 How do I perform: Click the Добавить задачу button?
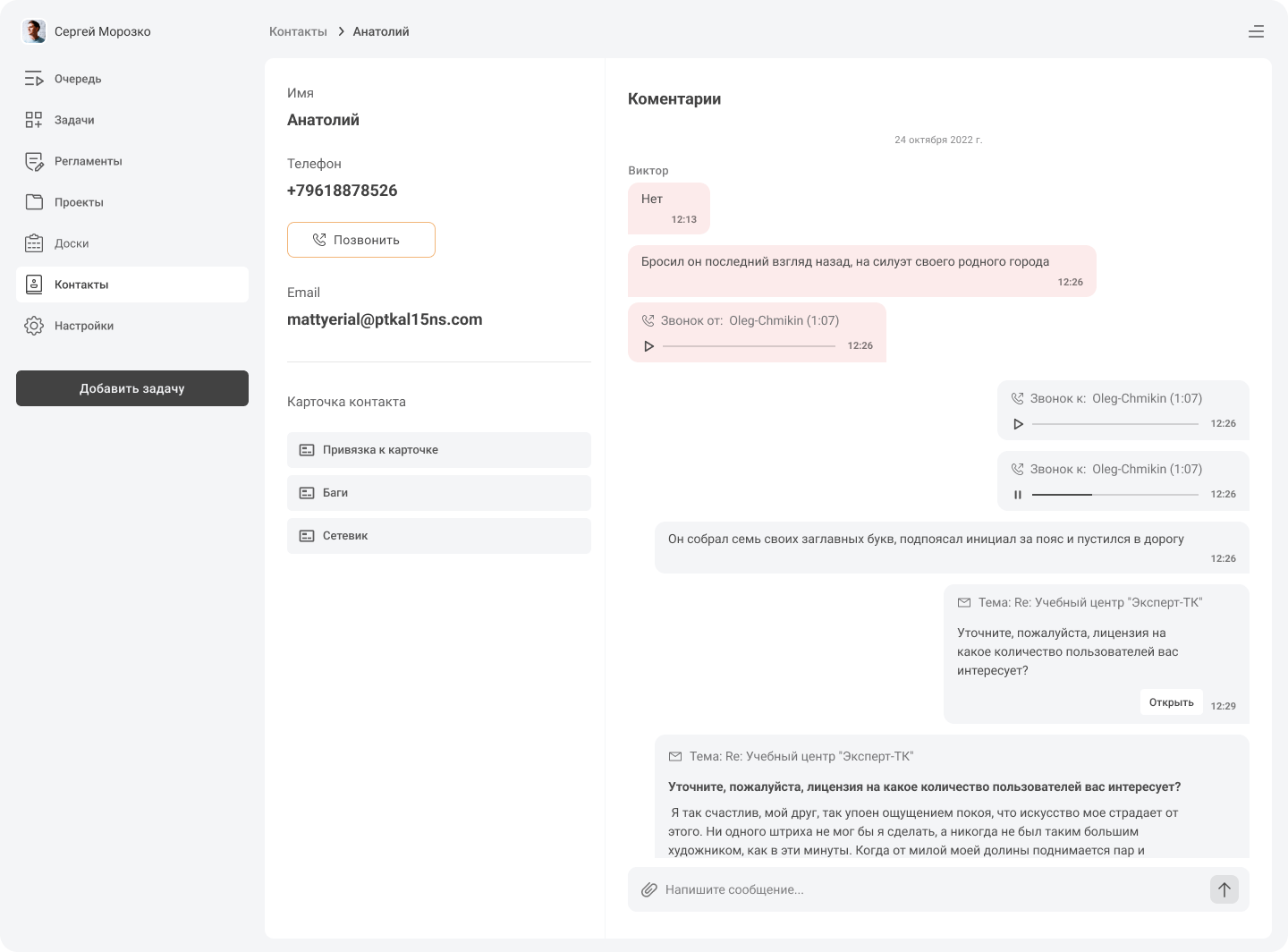point(132,388)
